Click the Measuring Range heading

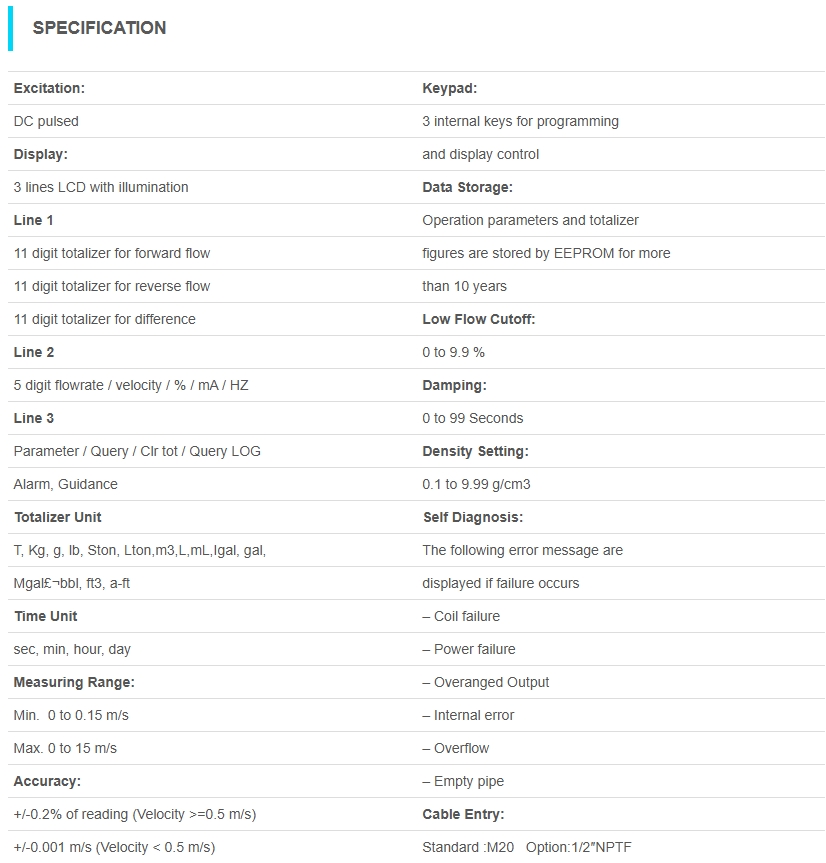74,682
